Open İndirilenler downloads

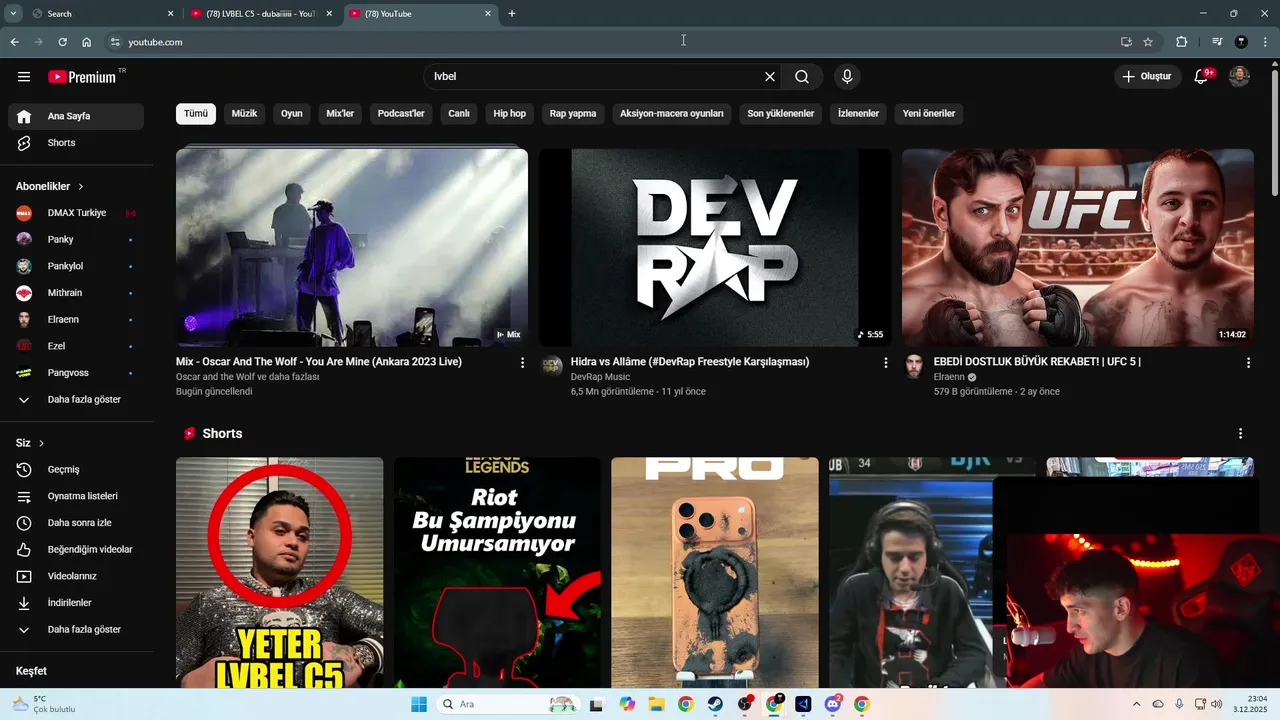[x=76, y=603]
